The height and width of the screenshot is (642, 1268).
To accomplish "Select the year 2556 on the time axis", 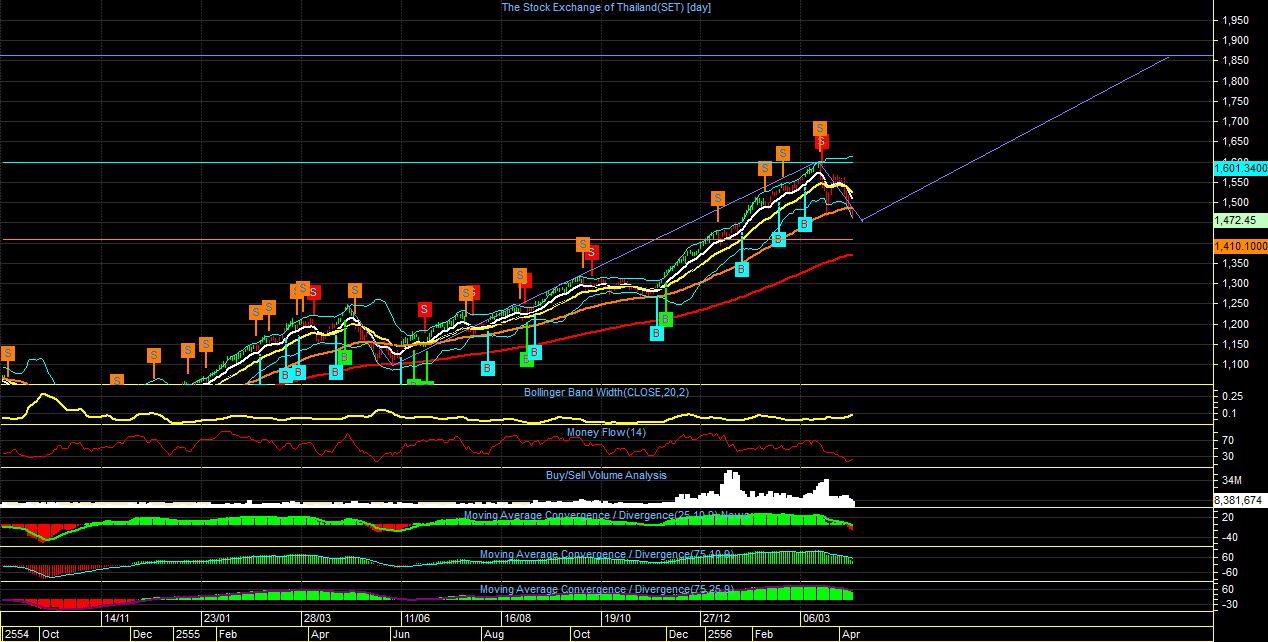I will (x=719, y=634).
